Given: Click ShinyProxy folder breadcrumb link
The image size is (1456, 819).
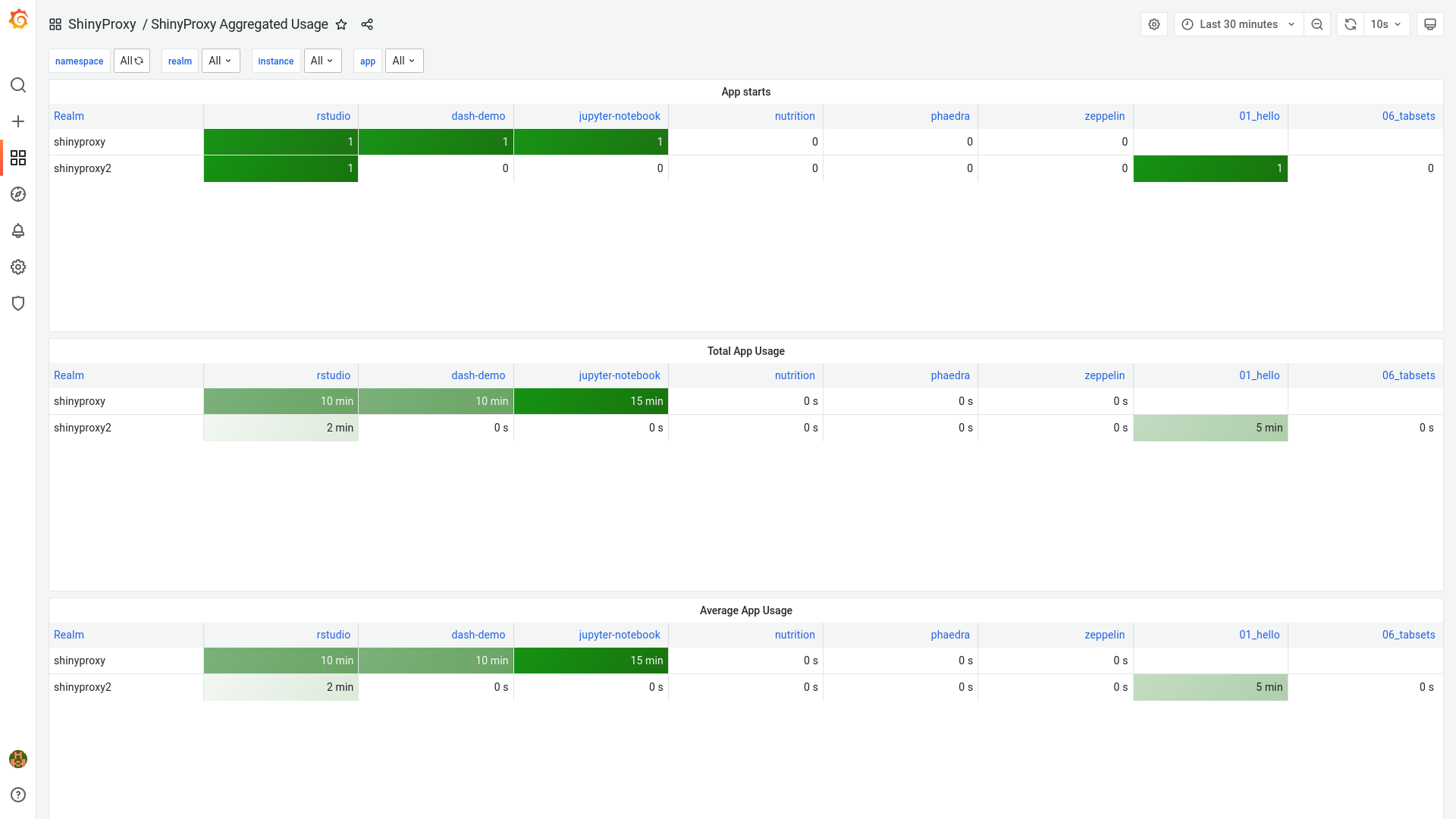Looking at the screenshot, I should pos(102,24).
